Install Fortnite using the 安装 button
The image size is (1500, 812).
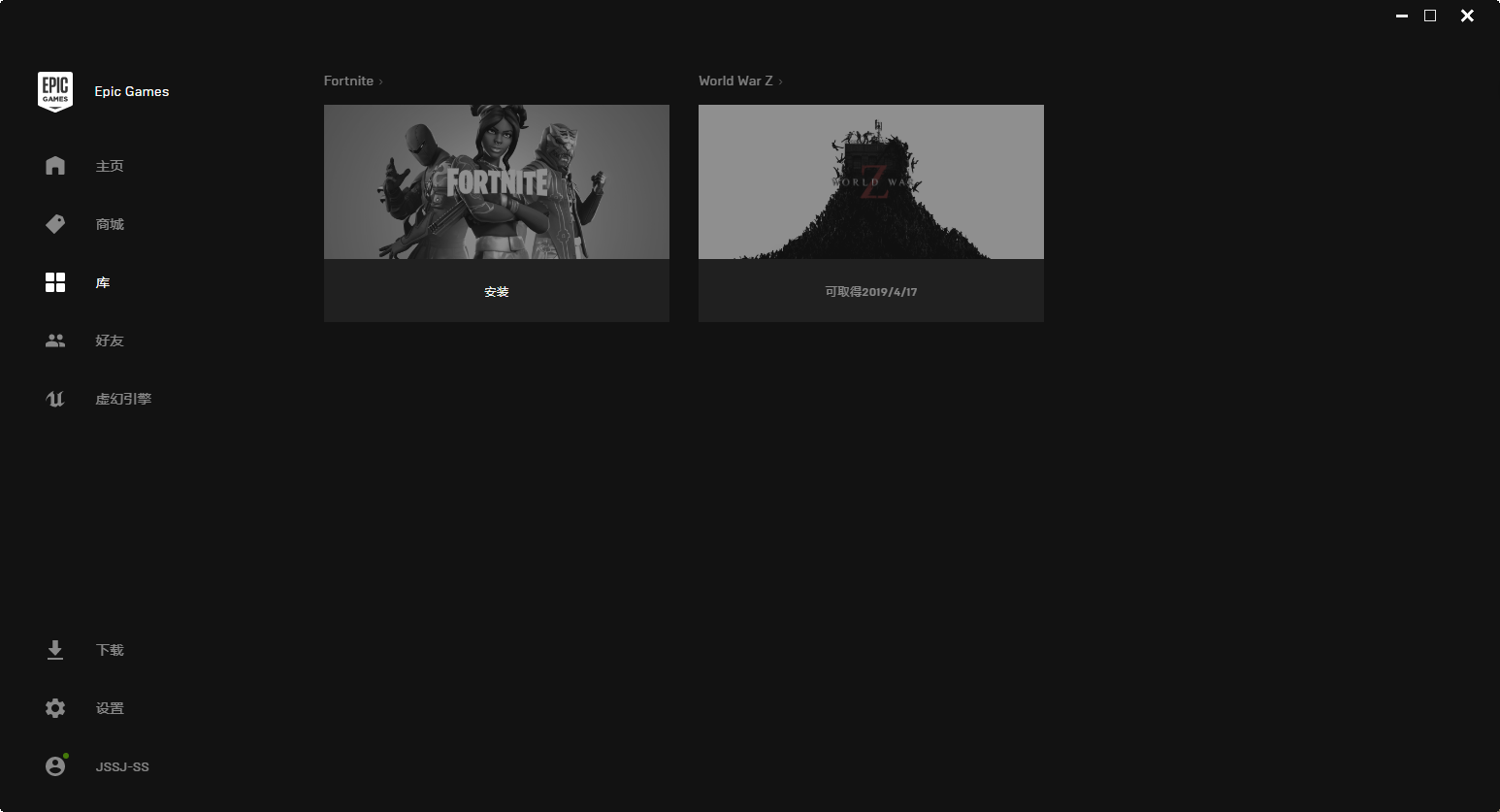pos(497,291)
